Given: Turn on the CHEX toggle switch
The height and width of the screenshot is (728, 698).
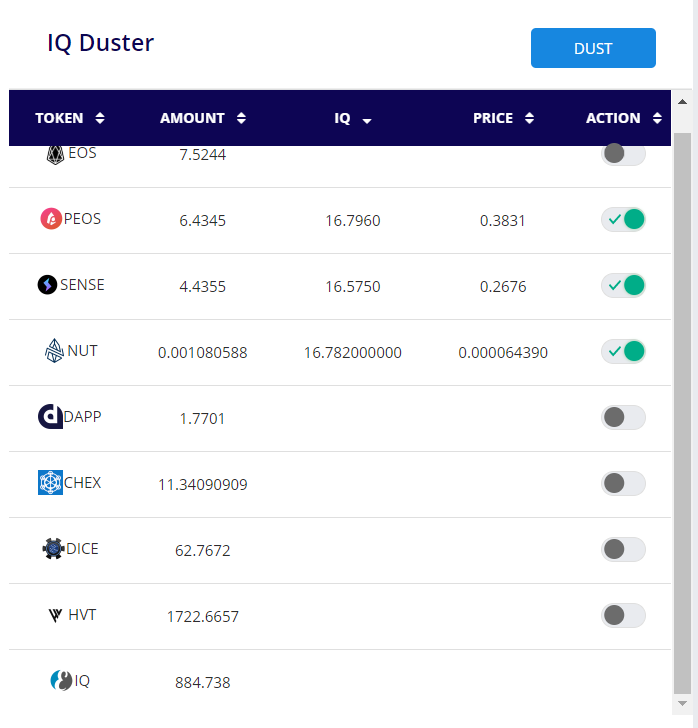Looking at the screenshot, I should tap(623, 483).
